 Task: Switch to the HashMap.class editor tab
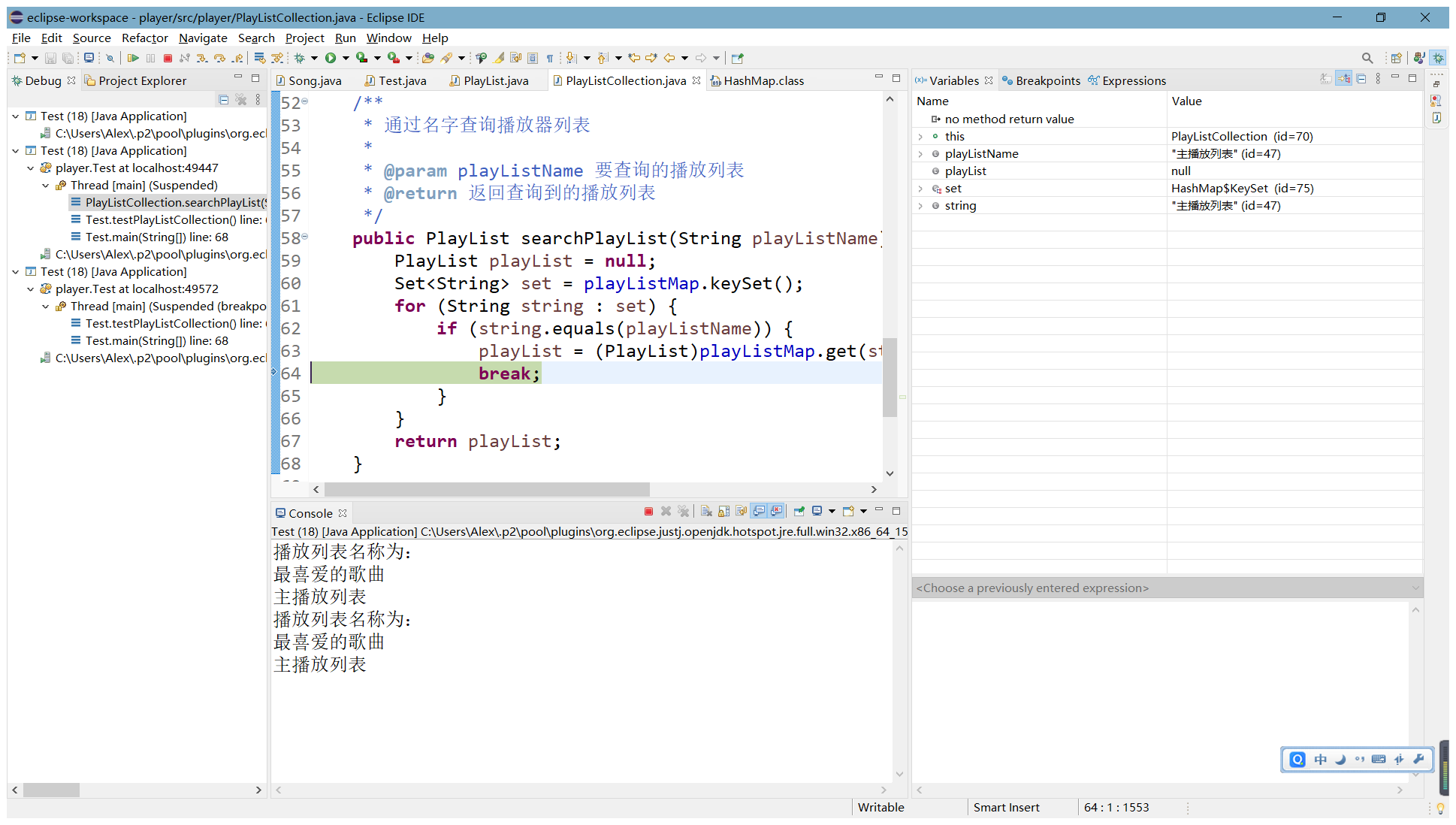pos(757,80)
